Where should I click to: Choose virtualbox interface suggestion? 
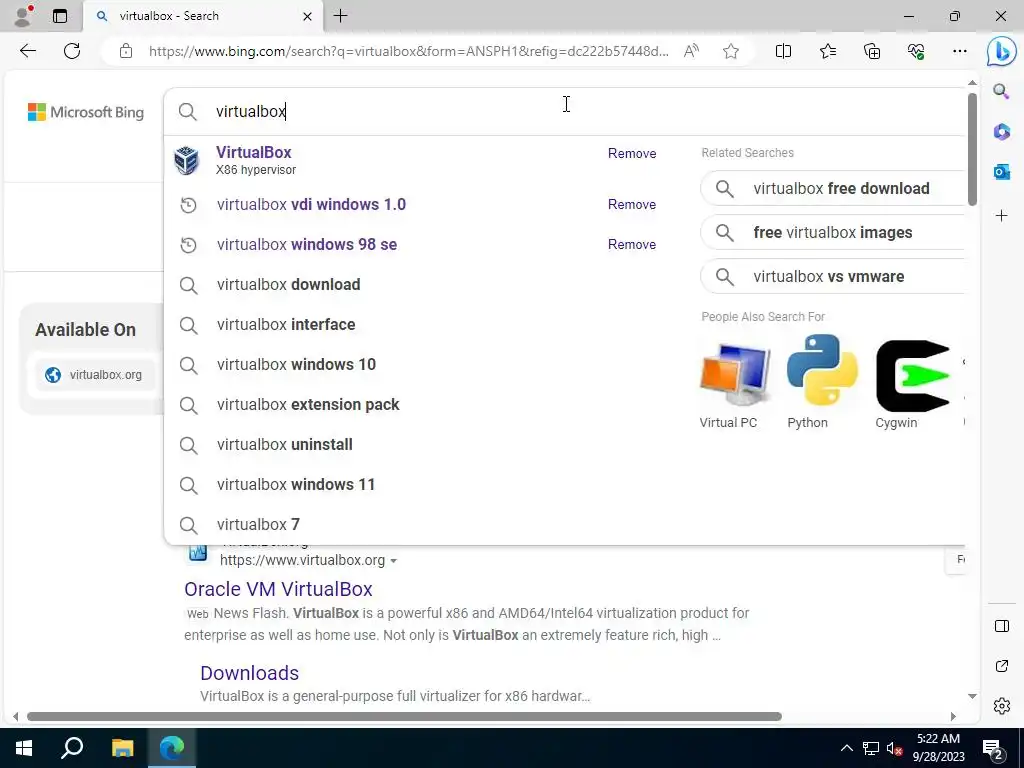click(286, 325)
